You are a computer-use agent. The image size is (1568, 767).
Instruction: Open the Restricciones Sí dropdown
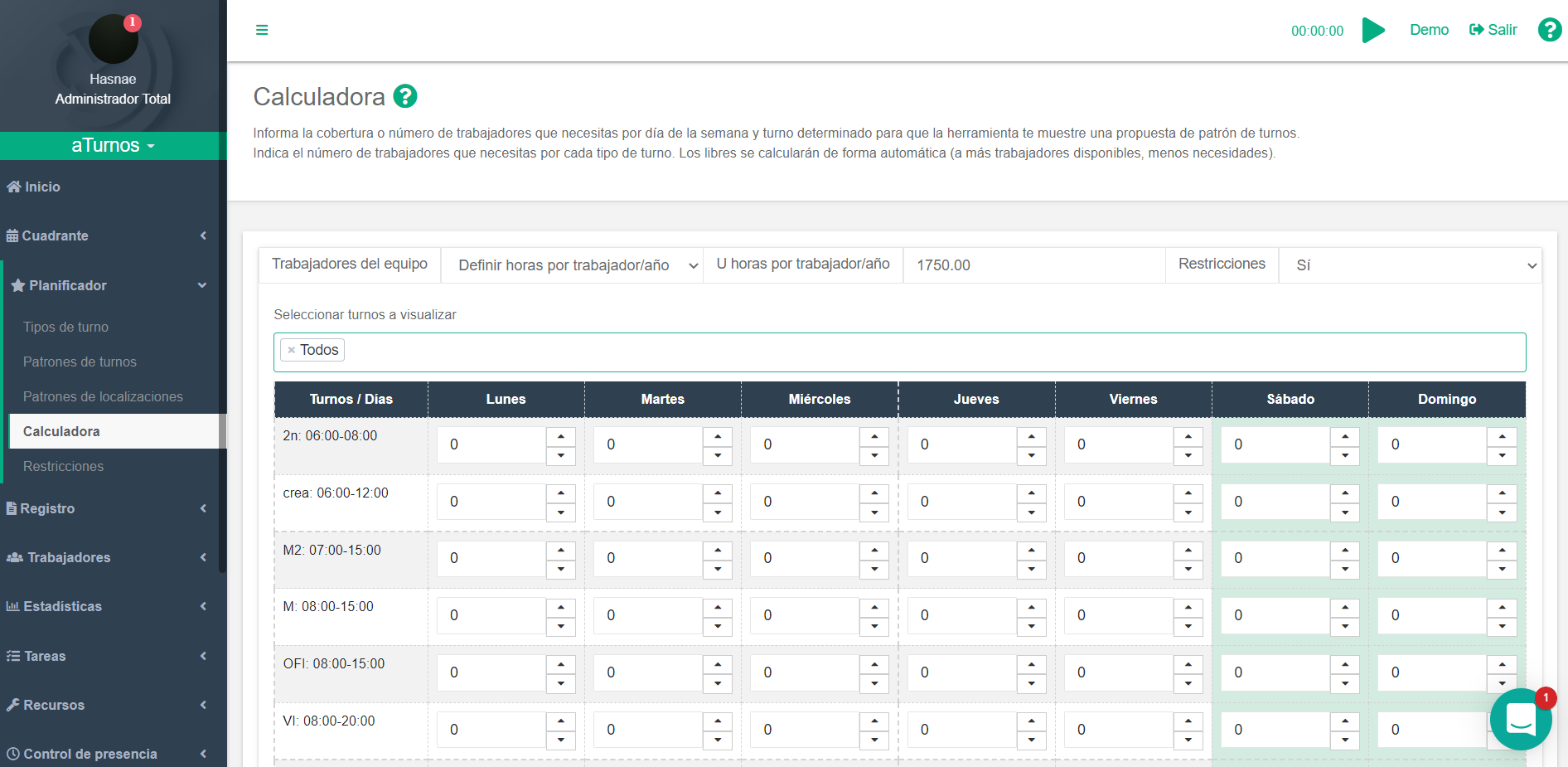pyautogui.click(x=1410, y=265)
